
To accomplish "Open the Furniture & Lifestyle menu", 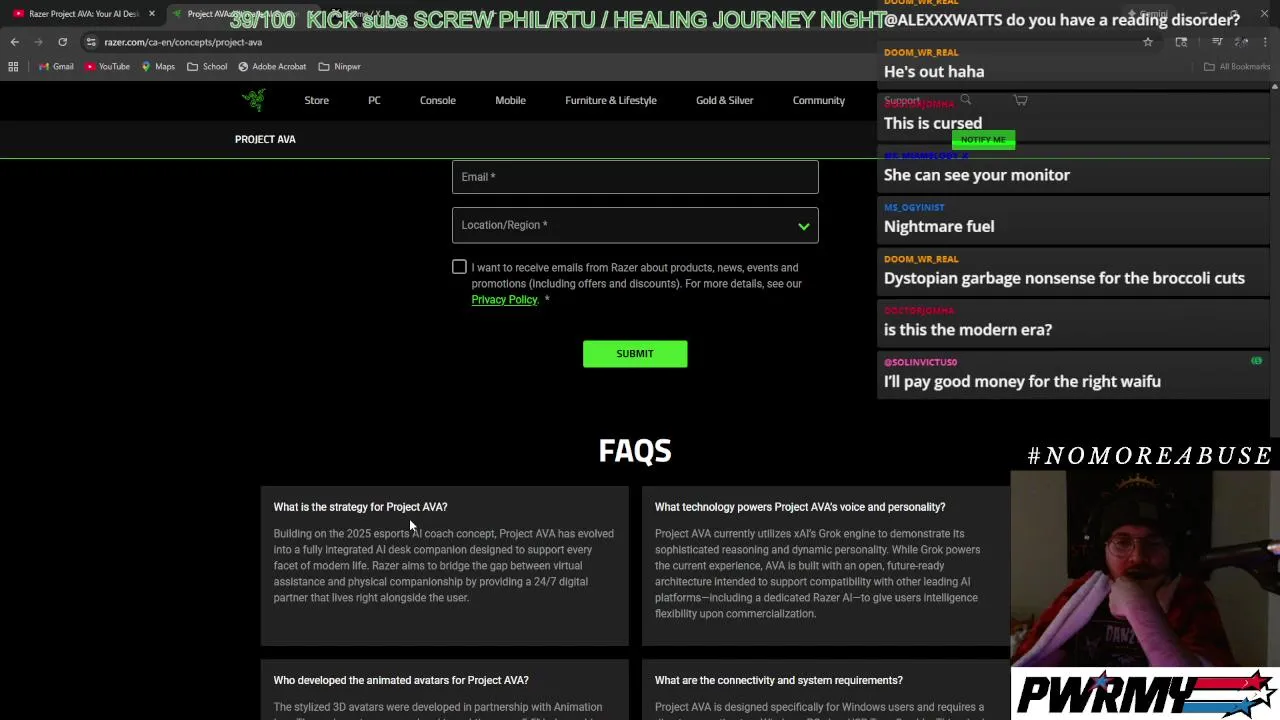I will 611,100.
